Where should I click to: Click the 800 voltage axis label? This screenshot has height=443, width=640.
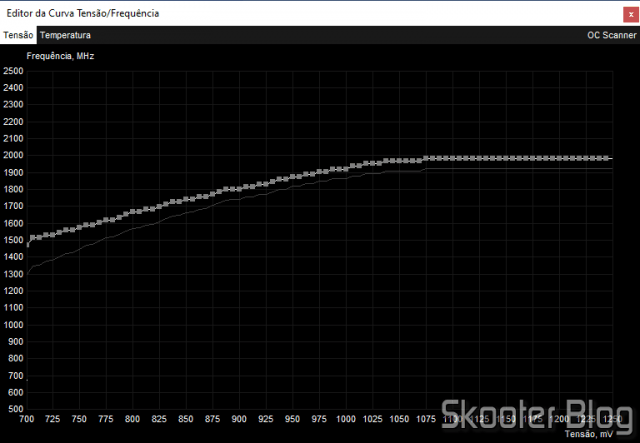pyautogui.click(x=132, y=419)
